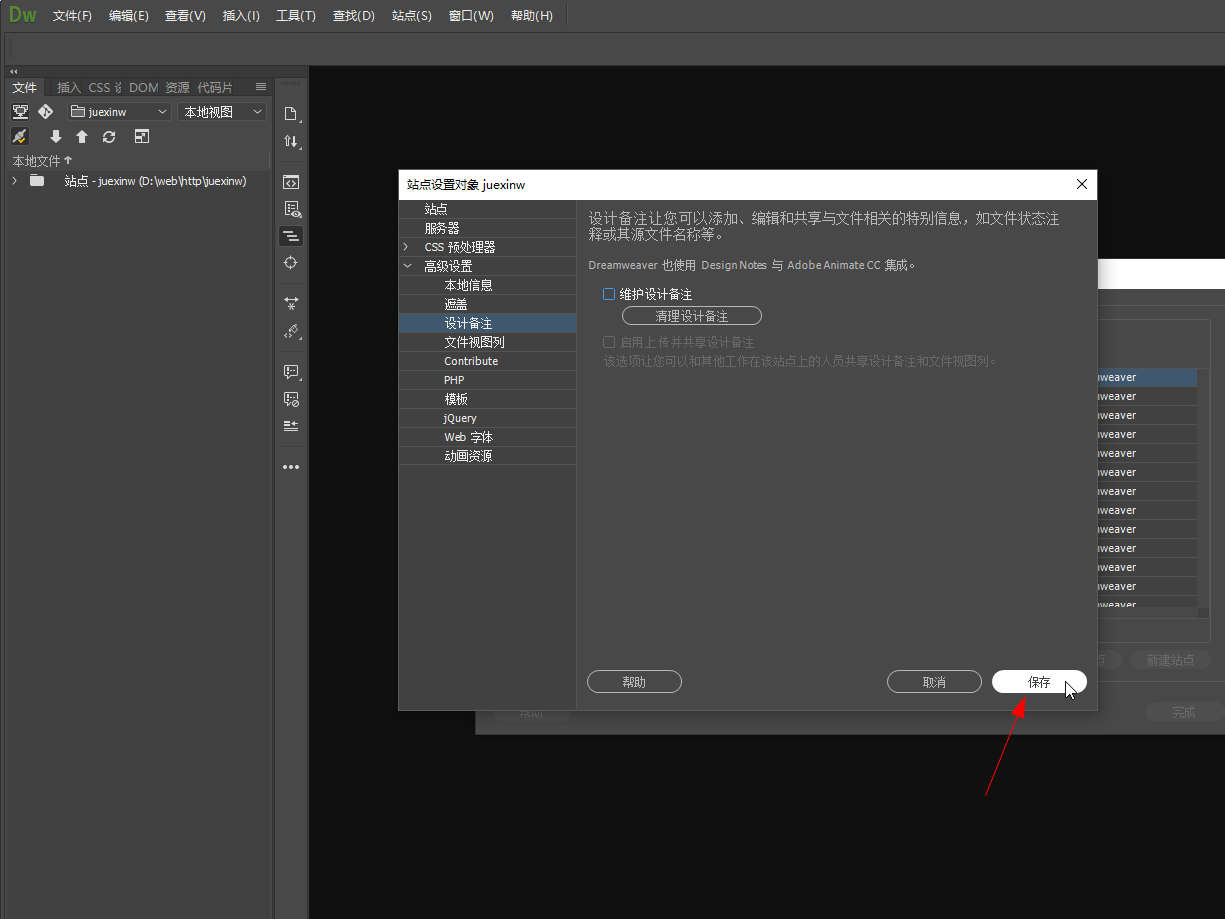Click the three-dots customize toolbar icon
Image resolution: width=1225 pixels, height=919 pixels.
coord(291,467)
